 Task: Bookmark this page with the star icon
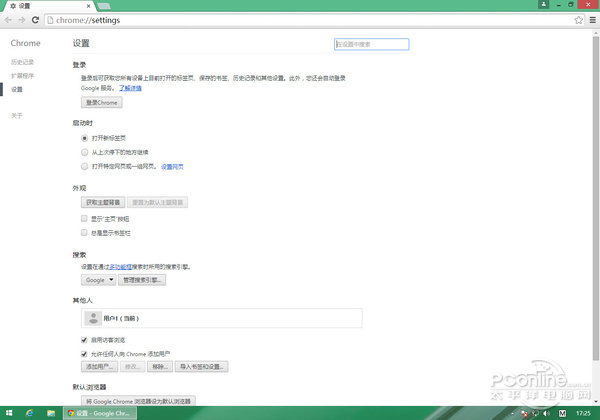coord(579,20)
